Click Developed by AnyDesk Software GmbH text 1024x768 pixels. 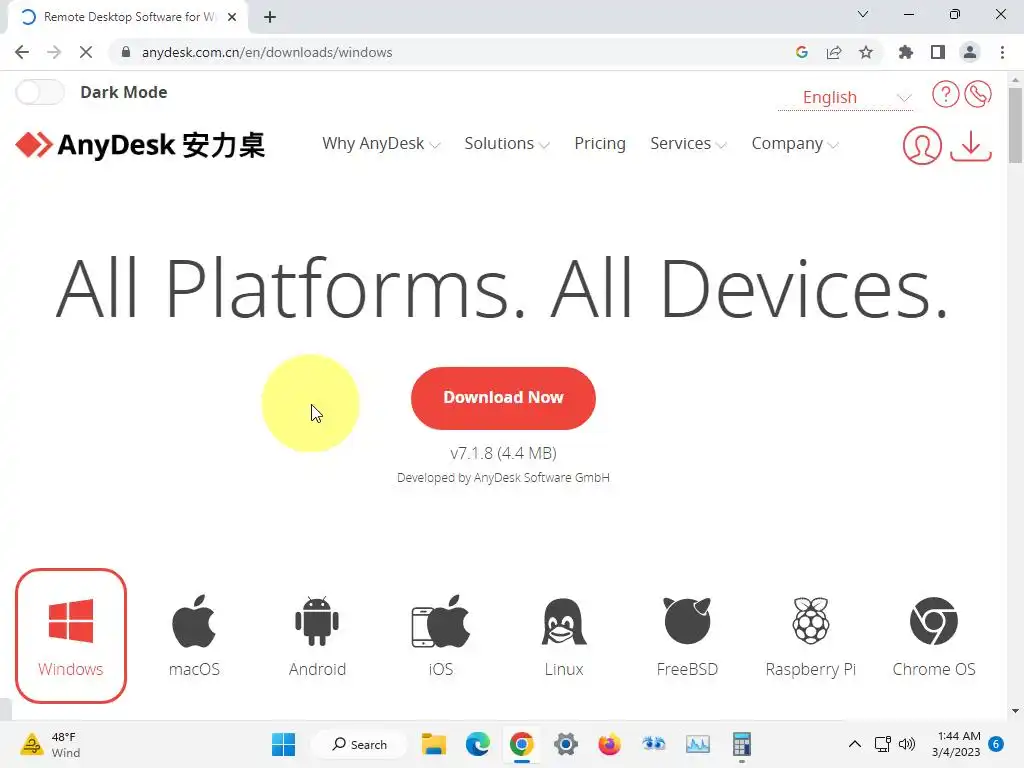pos(503,477)
